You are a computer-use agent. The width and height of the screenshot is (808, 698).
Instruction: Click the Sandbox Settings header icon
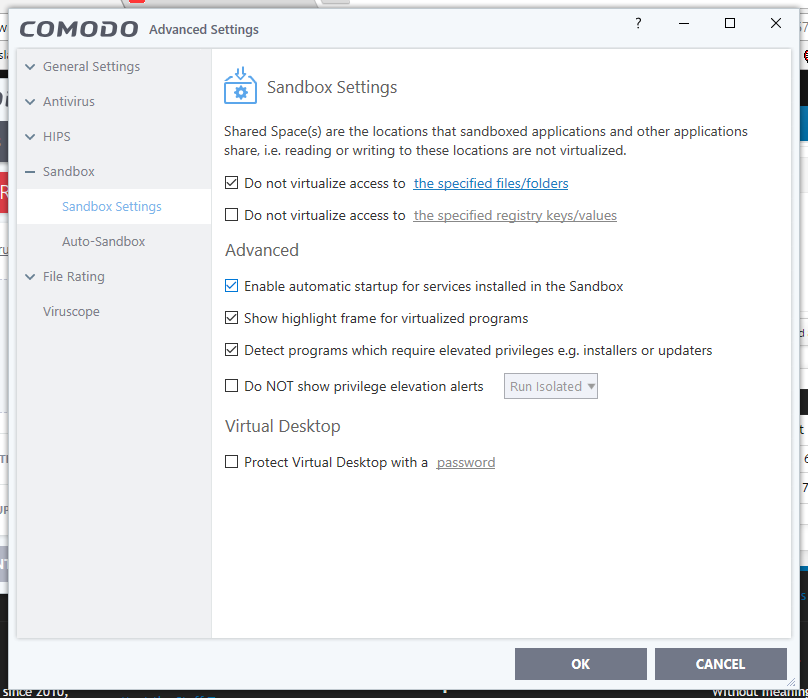click(240, 86)
